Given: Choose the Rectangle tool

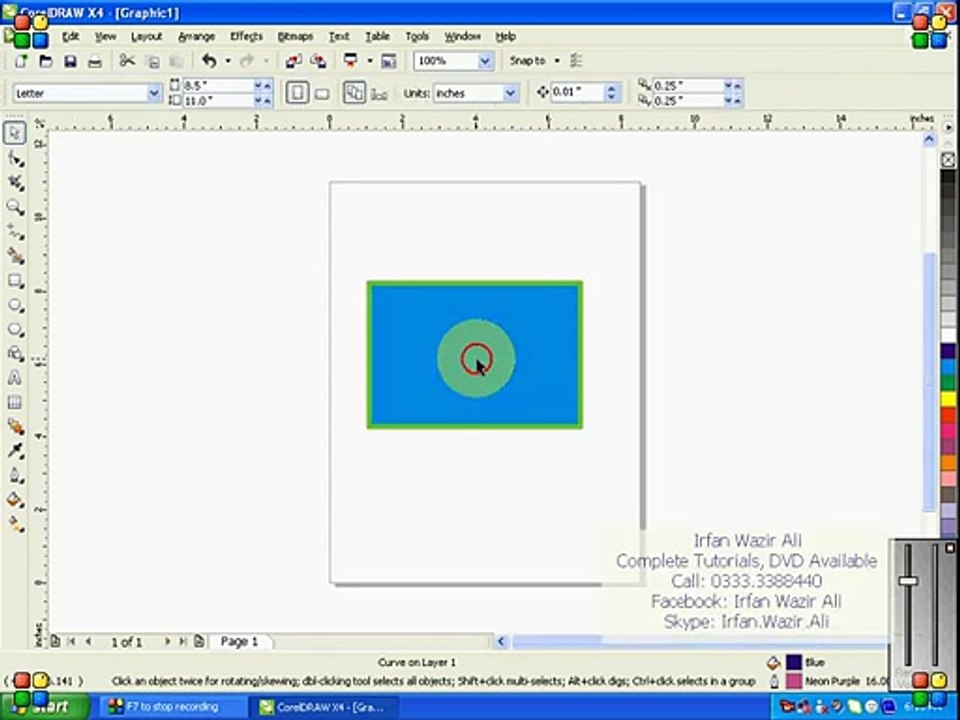Looking at the screenshot, I should click(15, 280).
